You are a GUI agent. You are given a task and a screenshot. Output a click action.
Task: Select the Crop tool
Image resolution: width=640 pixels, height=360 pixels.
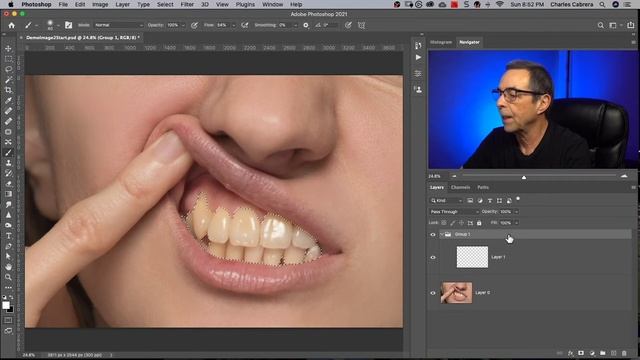coord(8,90)
